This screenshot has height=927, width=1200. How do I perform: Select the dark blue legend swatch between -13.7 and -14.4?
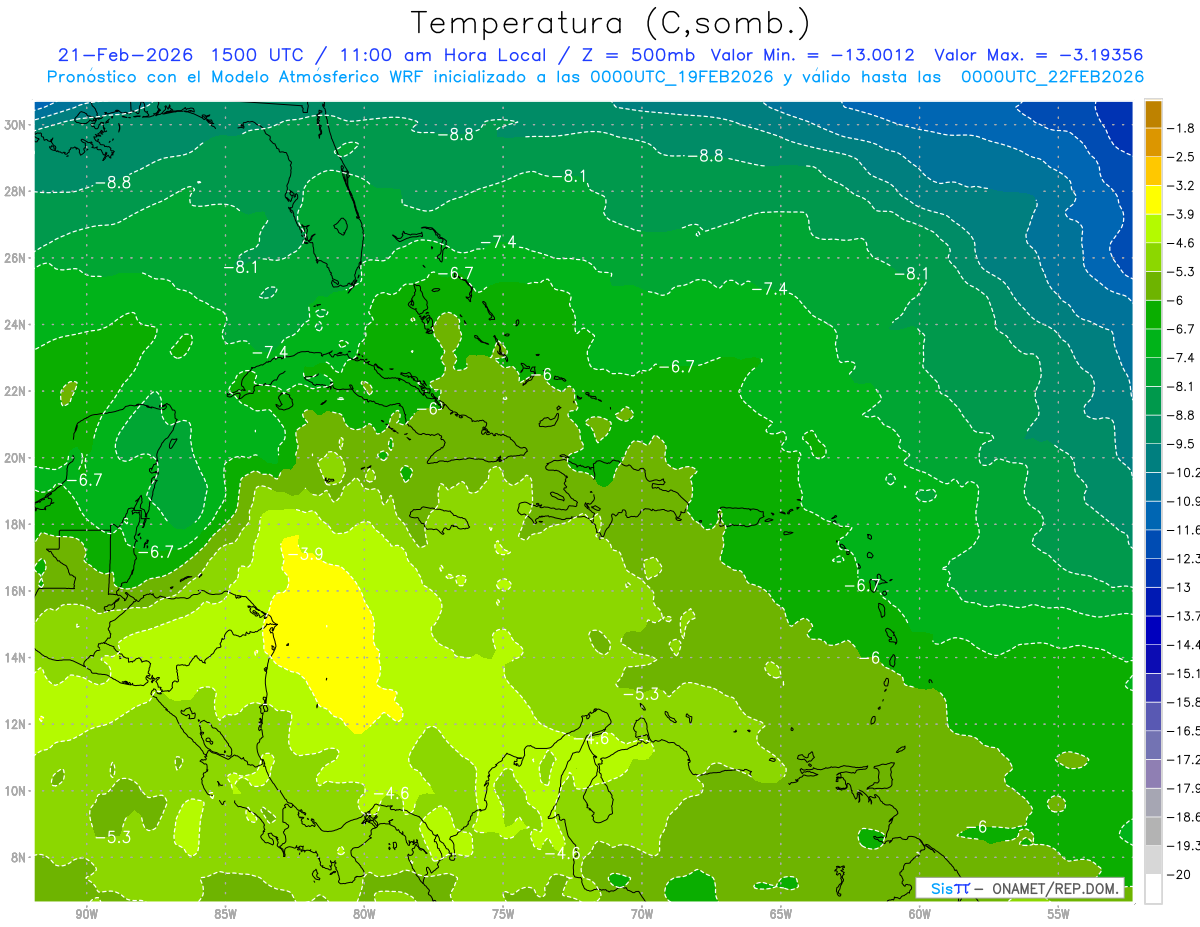pyautogui.click(x=1153, y=630)
